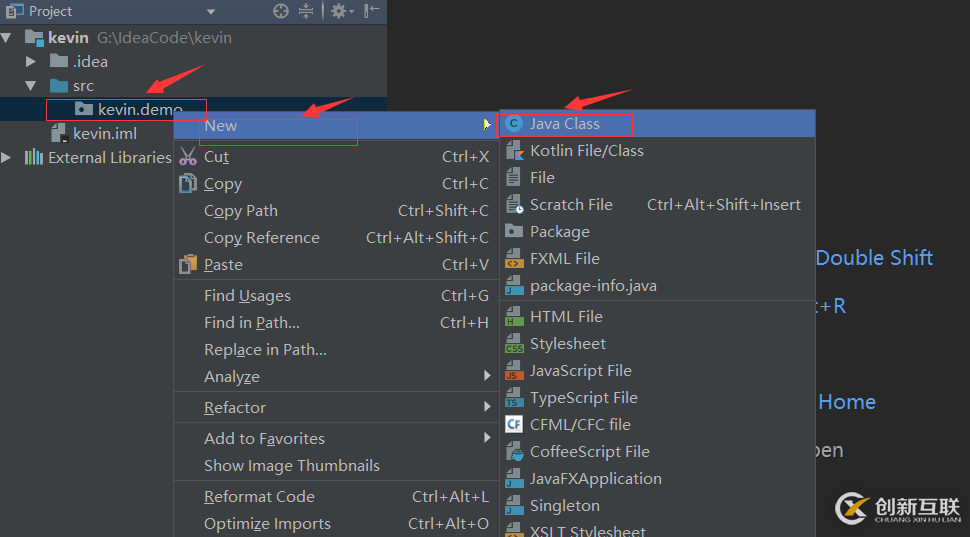The height and width of the screenshot is (537, 970).
Task: Open Add to Favorites submenu arrow
Action: [487, 438]
